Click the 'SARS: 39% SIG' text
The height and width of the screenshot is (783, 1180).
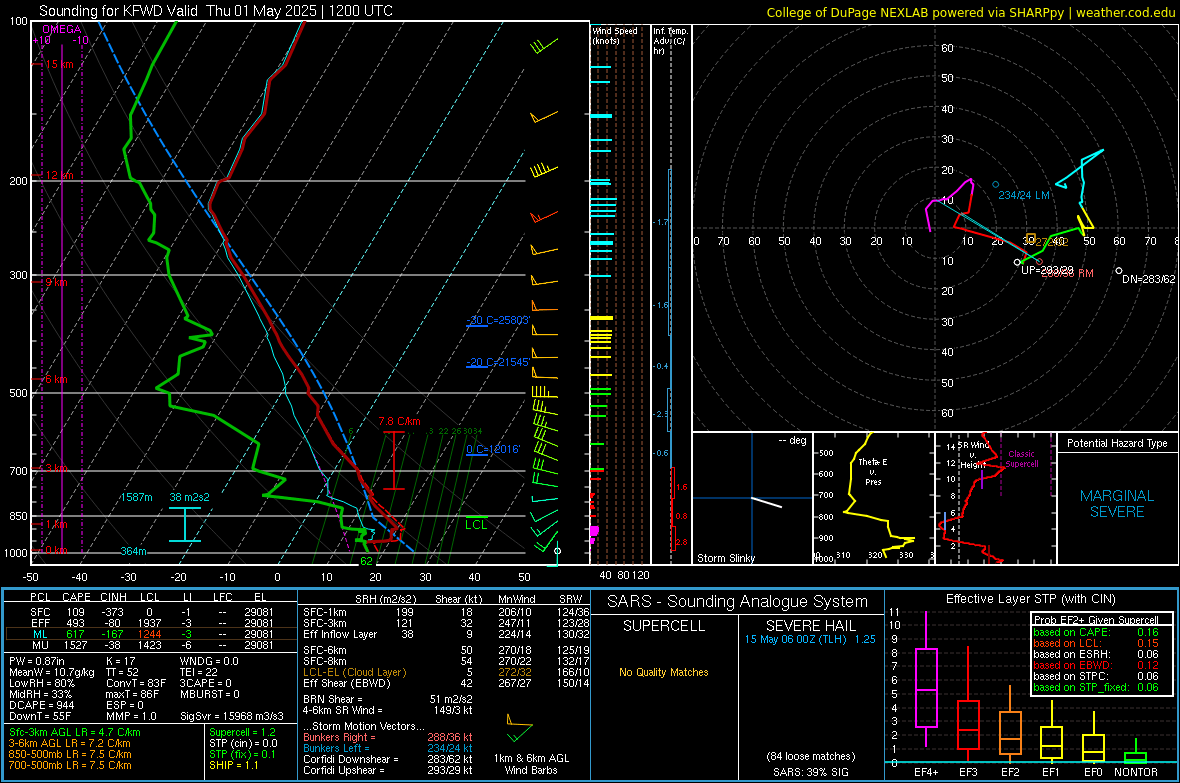pyautogui.click(x=810, y=772)
